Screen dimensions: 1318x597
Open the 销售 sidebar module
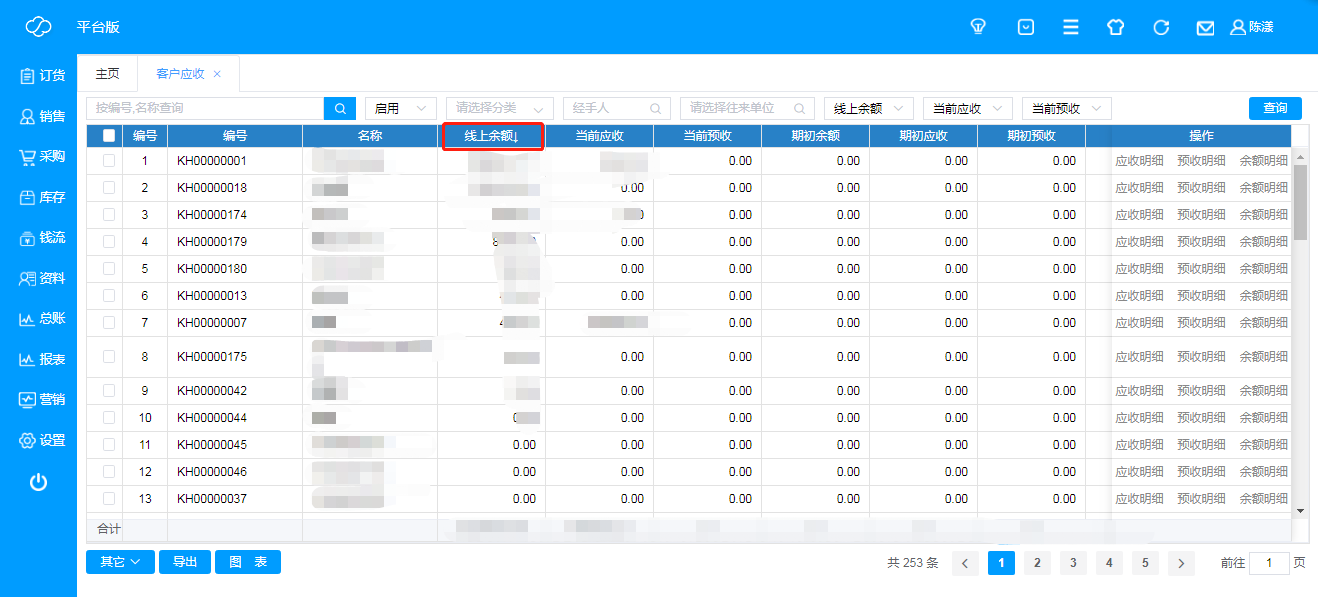tap(41, 116)
